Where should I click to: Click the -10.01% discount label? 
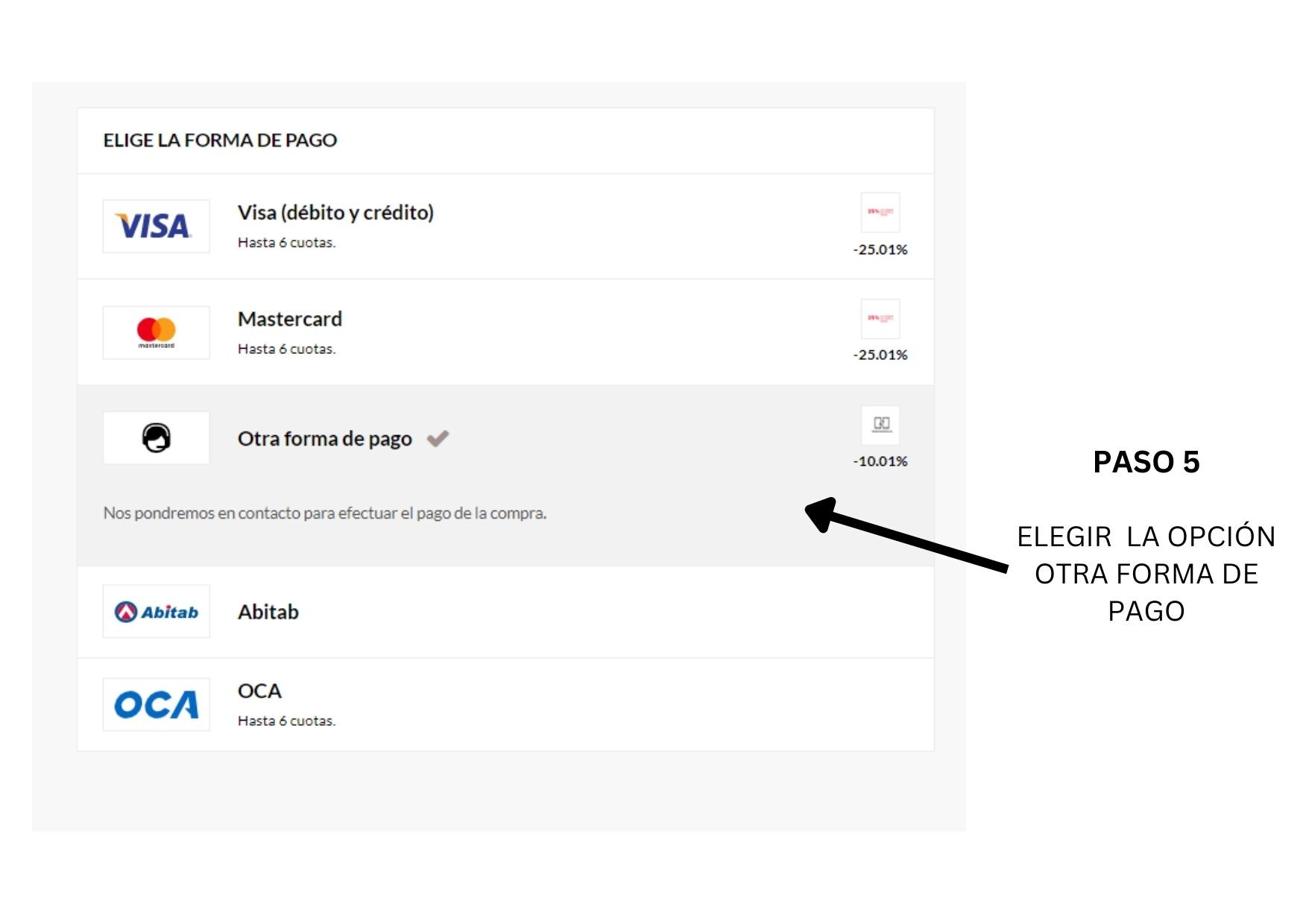(x=880, y=461)
